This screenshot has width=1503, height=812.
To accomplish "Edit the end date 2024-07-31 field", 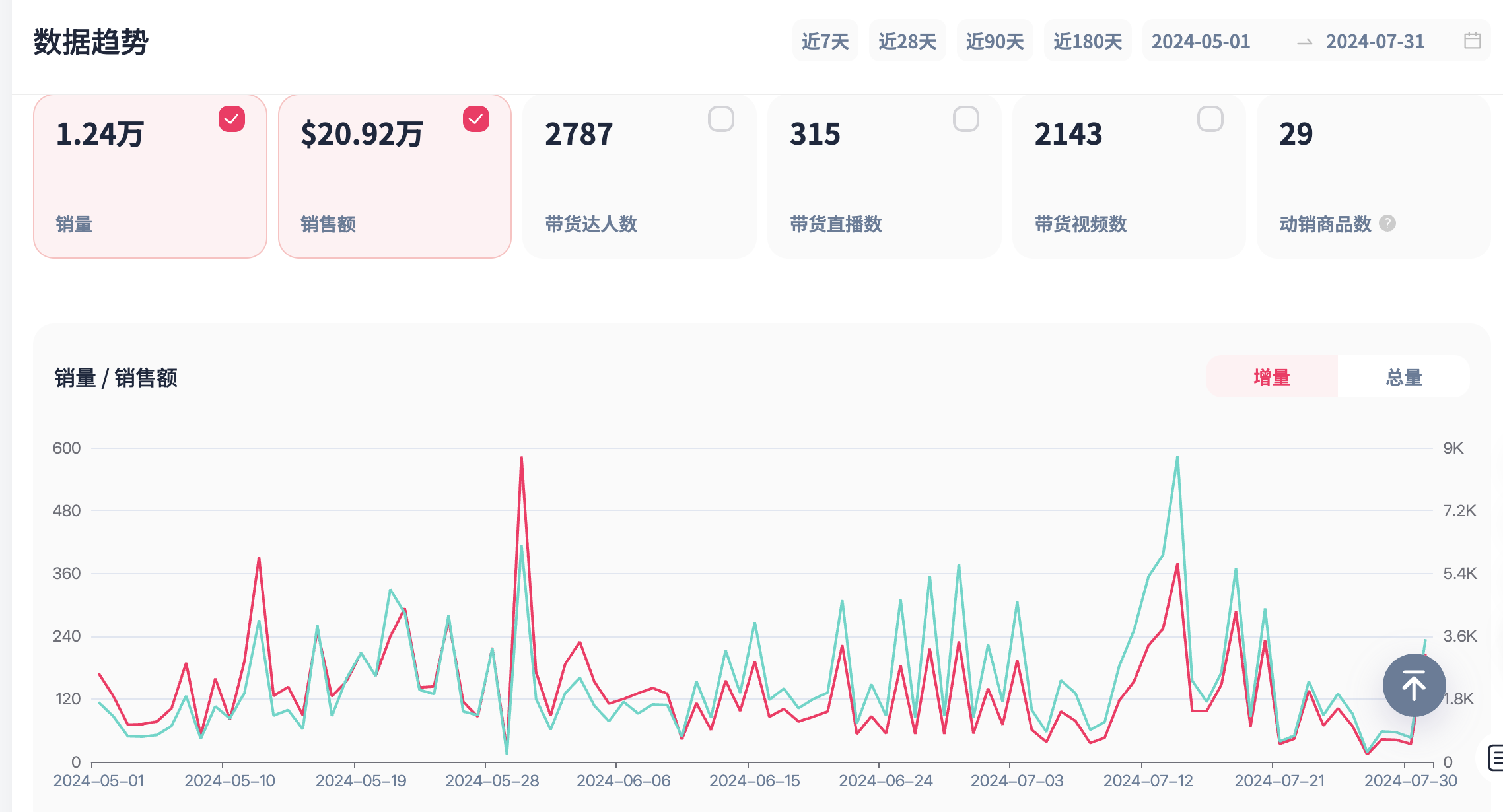I will point(1375,42).
